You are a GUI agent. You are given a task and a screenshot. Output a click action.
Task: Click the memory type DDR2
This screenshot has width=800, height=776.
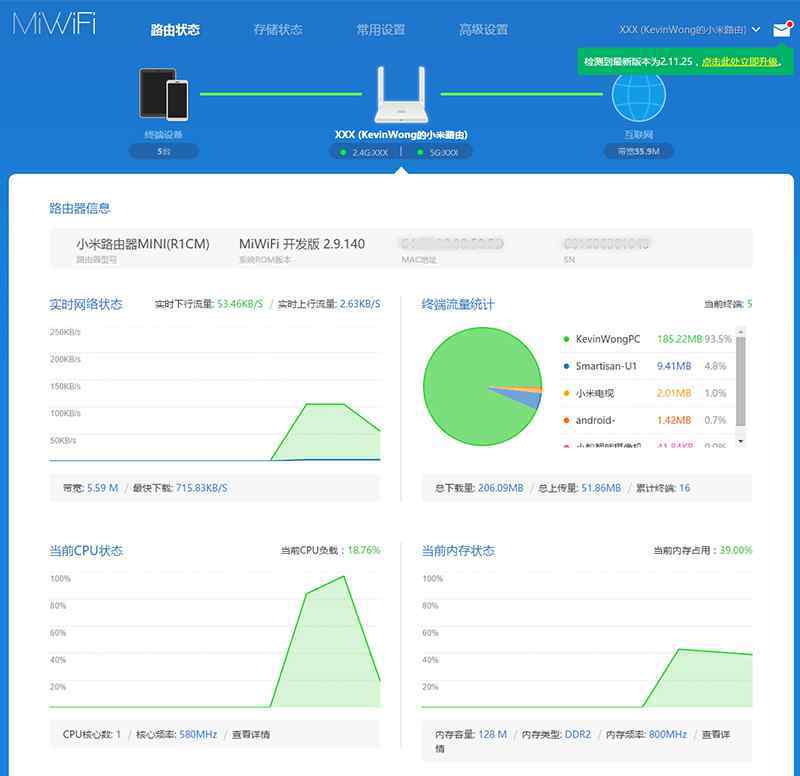(x=578, y=735)
